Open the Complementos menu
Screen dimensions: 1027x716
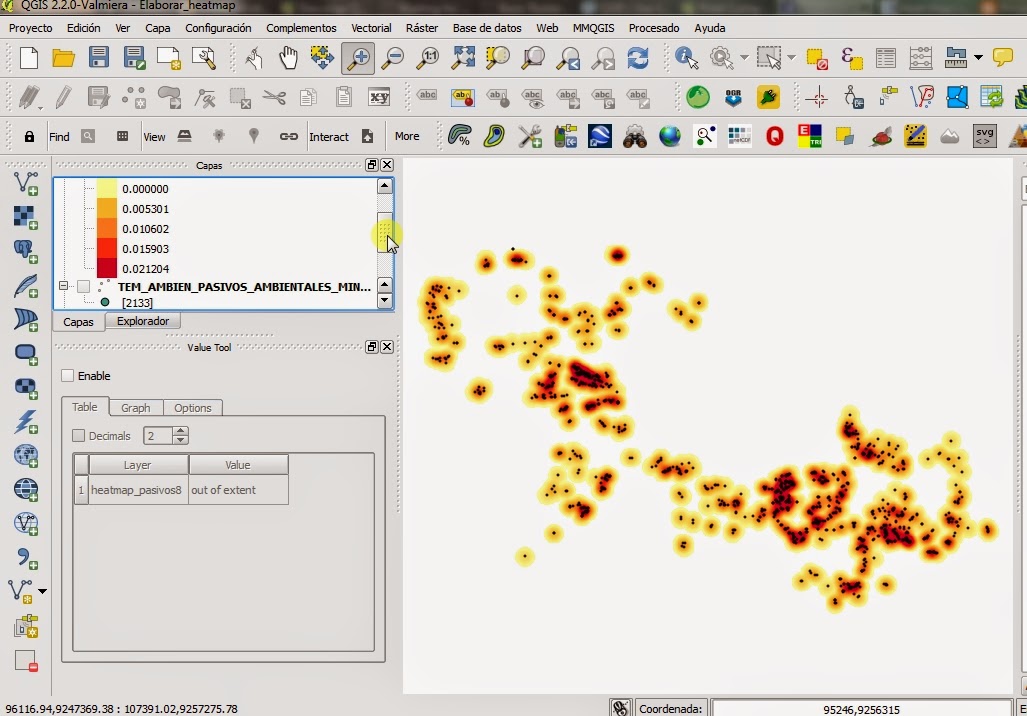tap(301, 28)
